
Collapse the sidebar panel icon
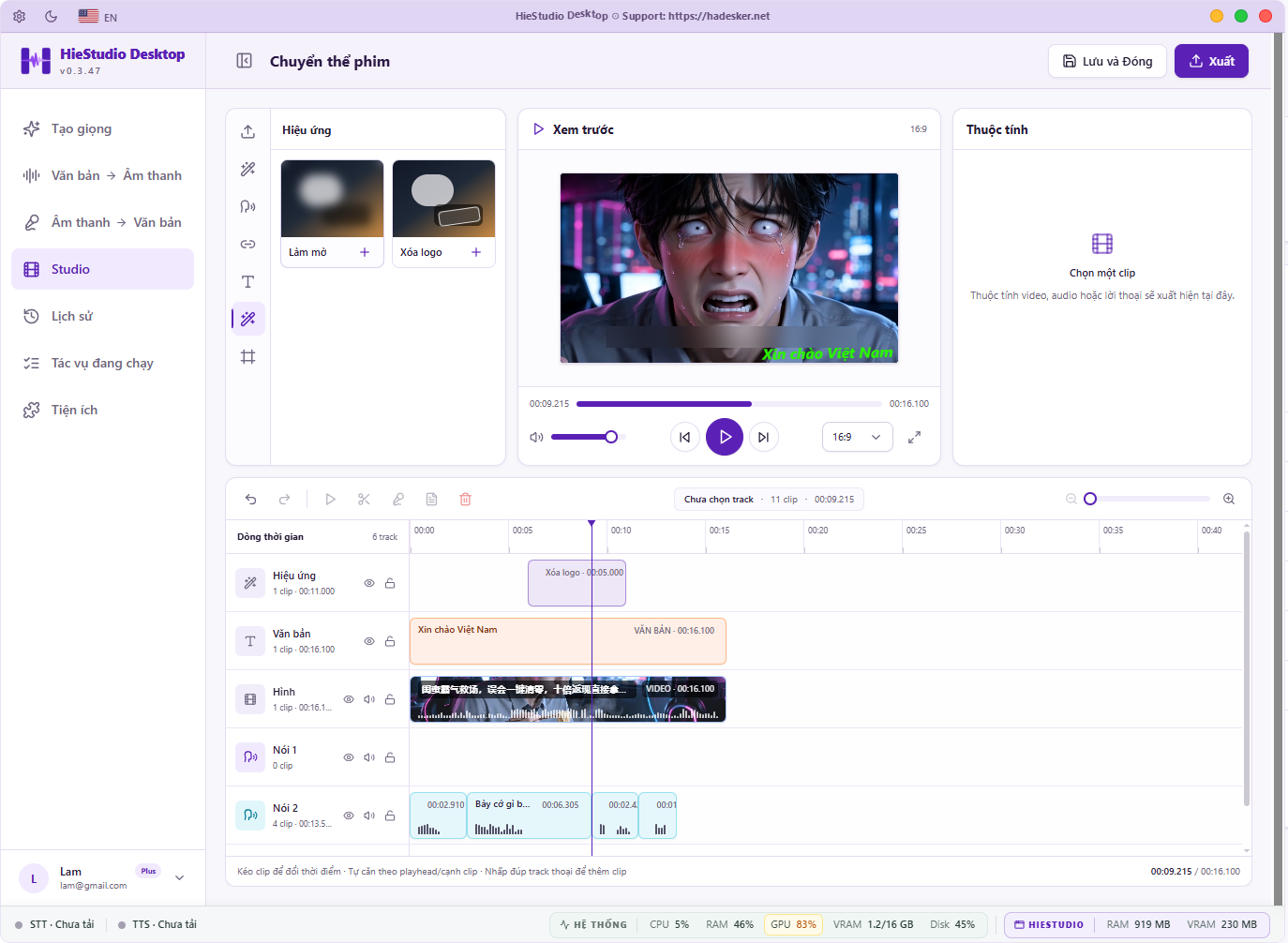point(245,61)
